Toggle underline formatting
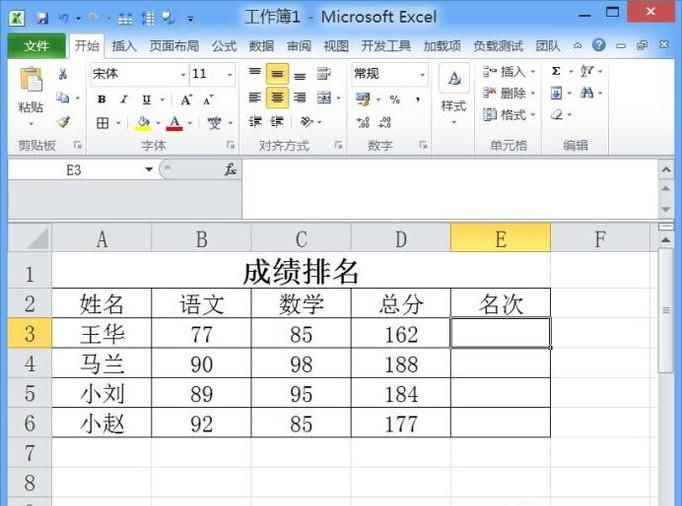Screen dimensions: 682x506 point(147,100)
